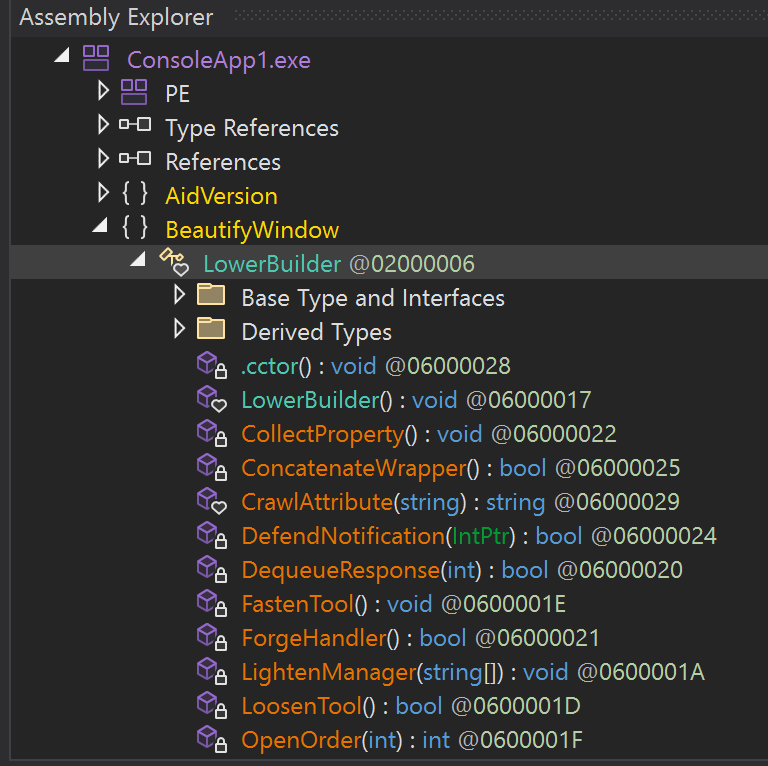Expand the PE node
768x766 pixels.
tap(102, 93)
